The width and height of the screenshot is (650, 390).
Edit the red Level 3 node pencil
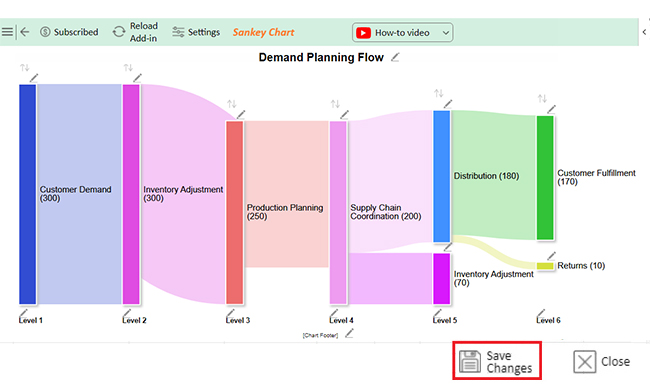tap(241, 114)
